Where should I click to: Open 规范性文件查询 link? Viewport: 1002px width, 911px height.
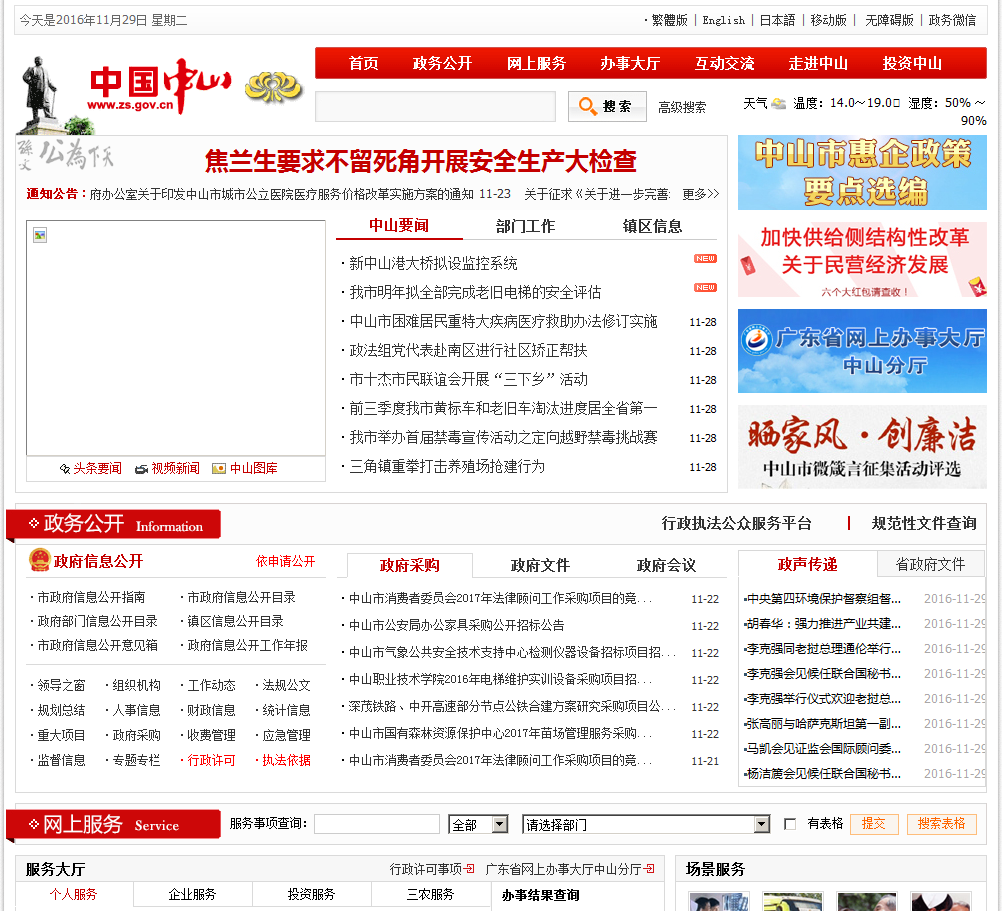click(923, 523)
